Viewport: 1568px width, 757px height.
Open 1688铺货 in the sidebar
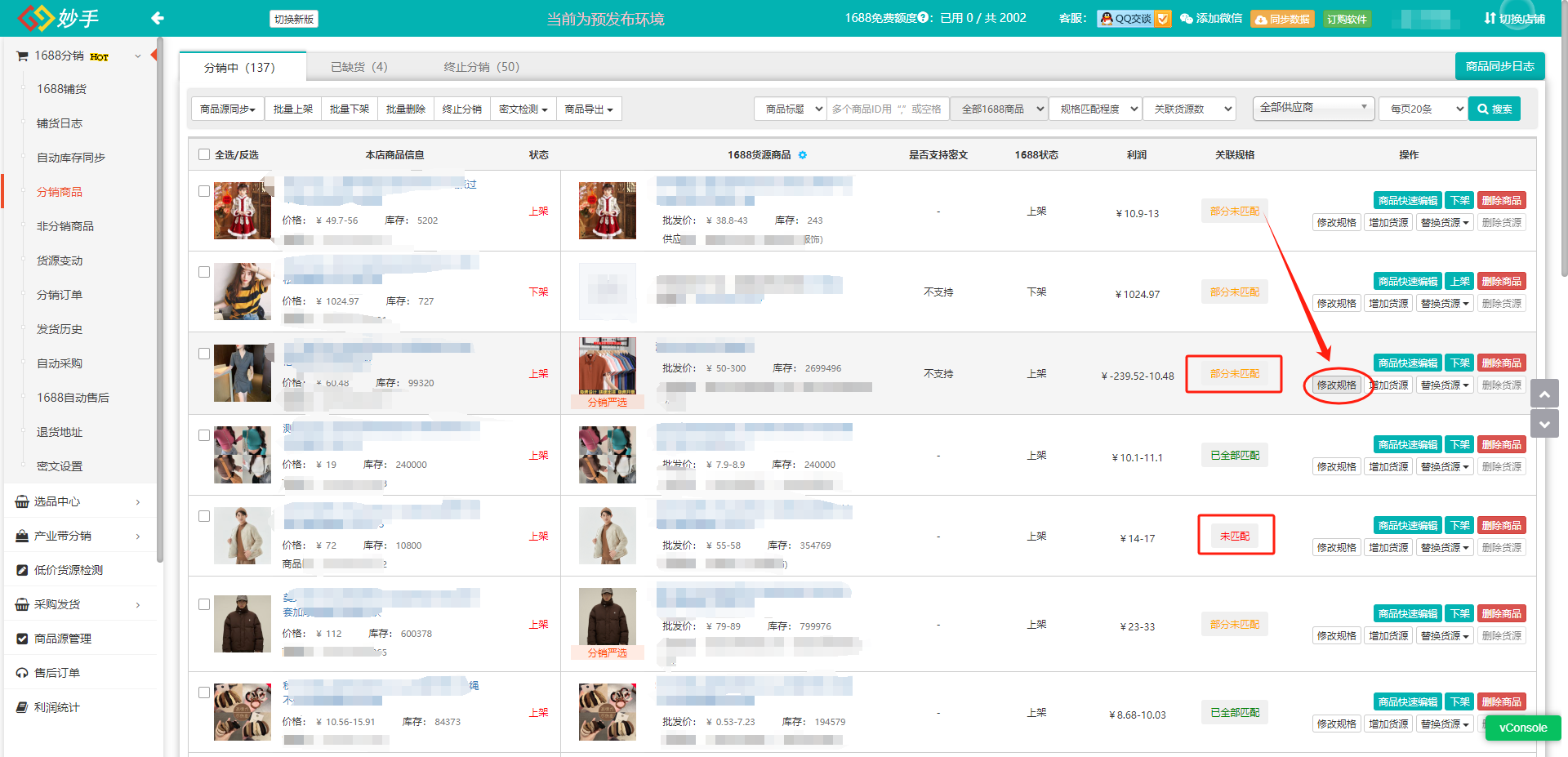coord(62,89)
